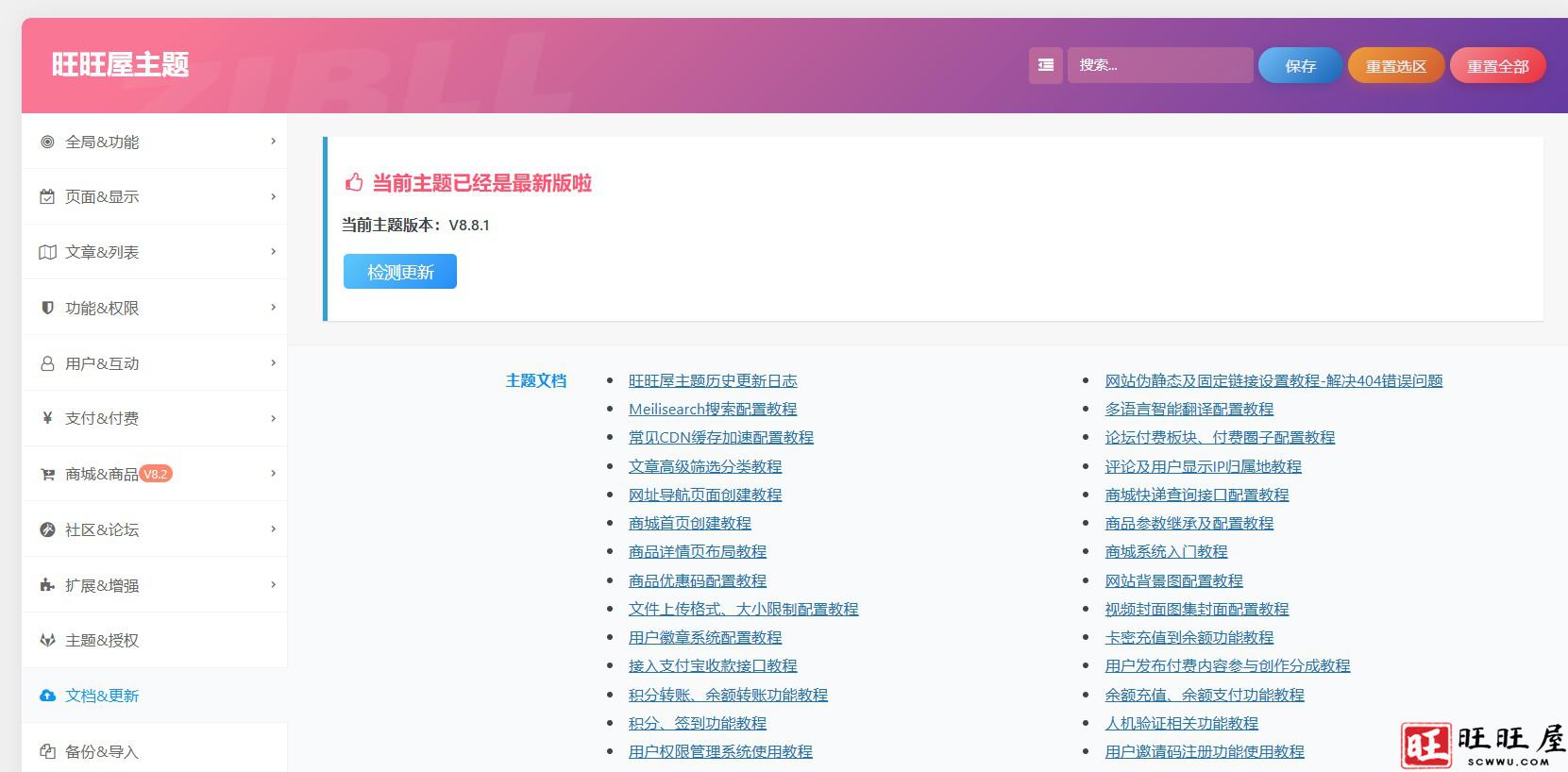Expand the 社区&论坛 chevron
The image size is (1568, 772).
[273, 529]
